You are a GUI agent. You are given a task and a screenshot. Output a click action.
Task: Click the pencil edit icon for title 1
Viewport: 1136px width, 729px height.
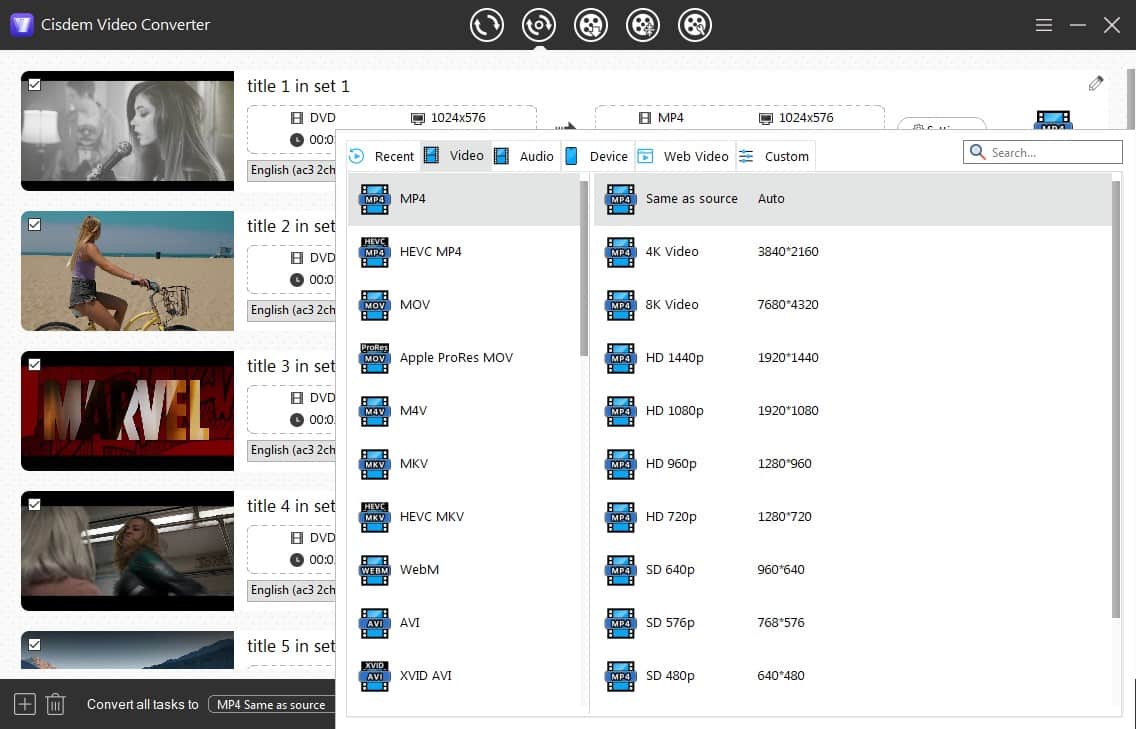point(1096,84)
